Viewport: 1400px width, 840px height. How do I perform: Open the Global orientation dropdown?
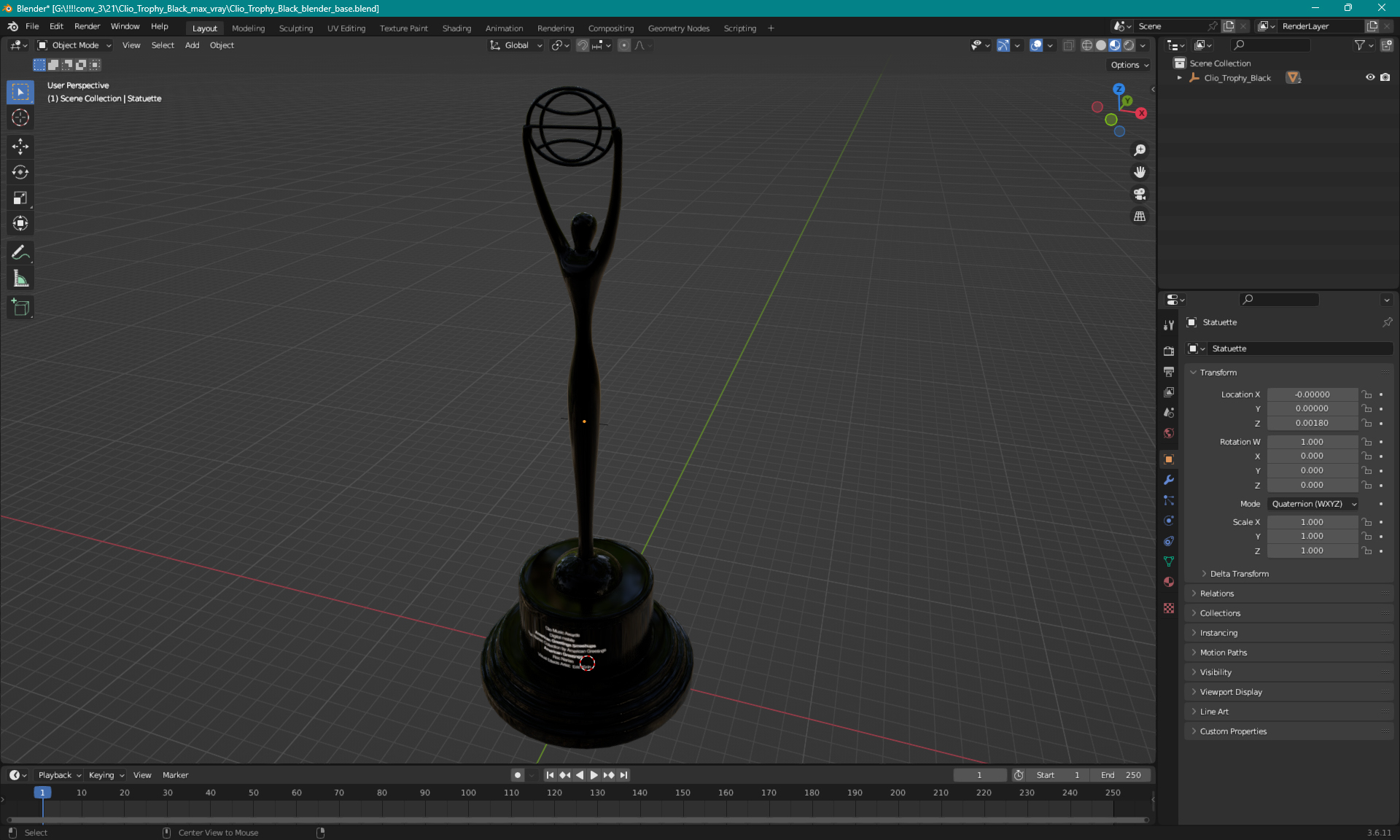[516, 45]
